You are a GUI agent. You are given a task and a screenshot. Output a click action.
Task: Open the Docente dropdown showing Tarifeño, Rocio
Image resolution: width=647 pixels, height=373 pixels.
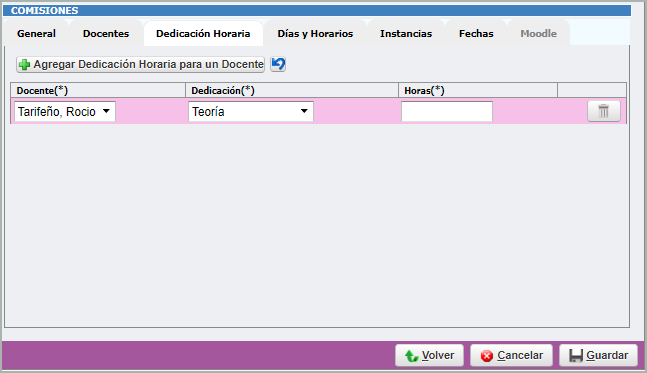click(x=65, y=111)
